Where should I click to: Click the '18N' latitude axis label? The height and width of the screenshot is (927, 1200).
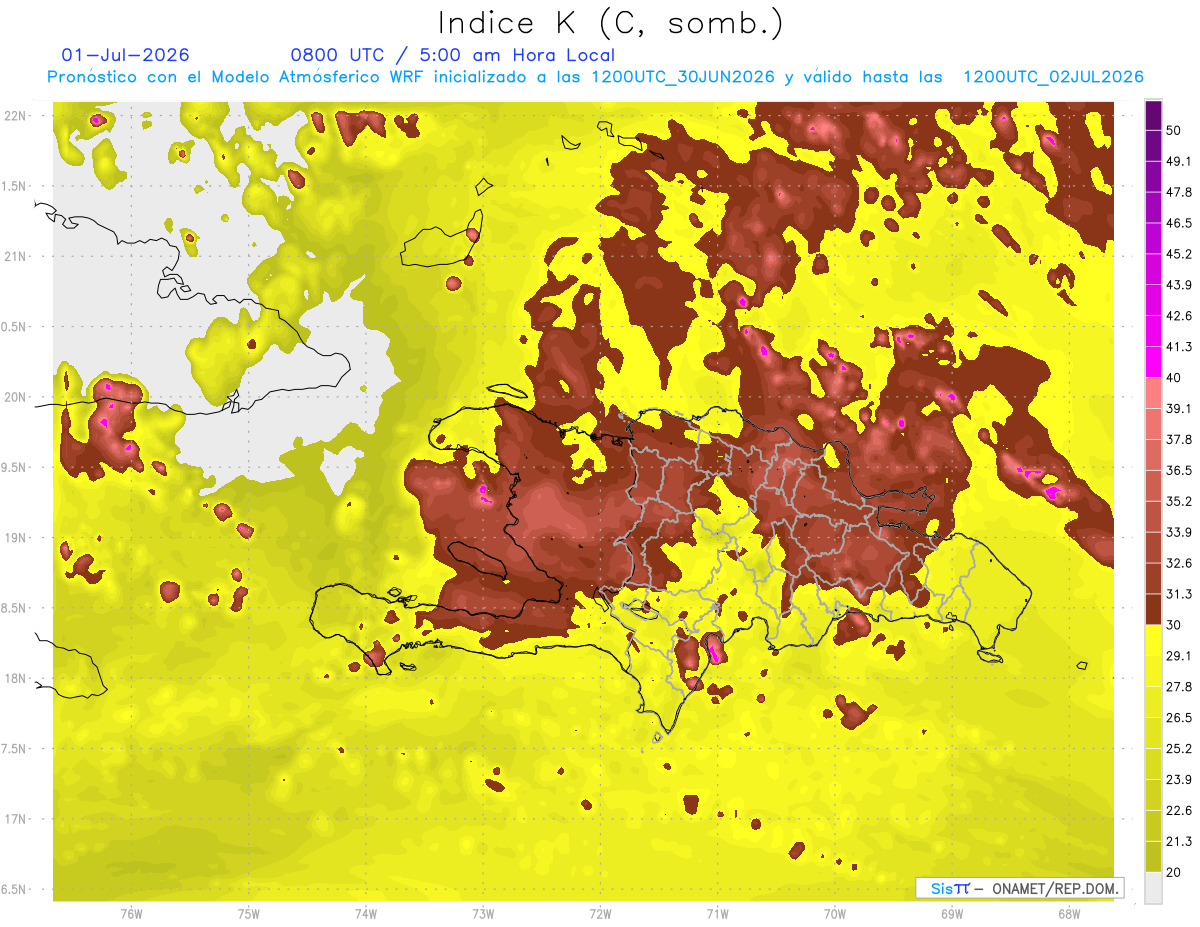[15, 678]
